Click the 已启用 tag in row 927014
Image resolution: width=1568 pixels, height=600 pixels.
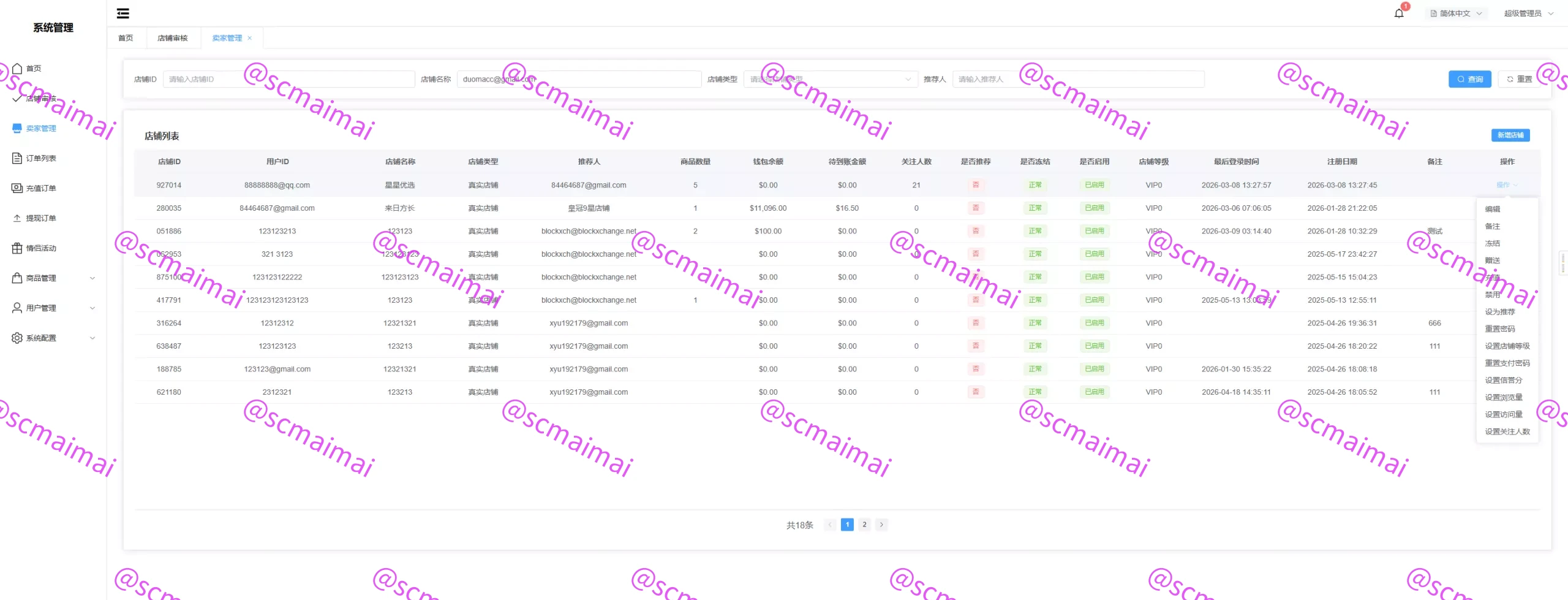(1095, 185)
